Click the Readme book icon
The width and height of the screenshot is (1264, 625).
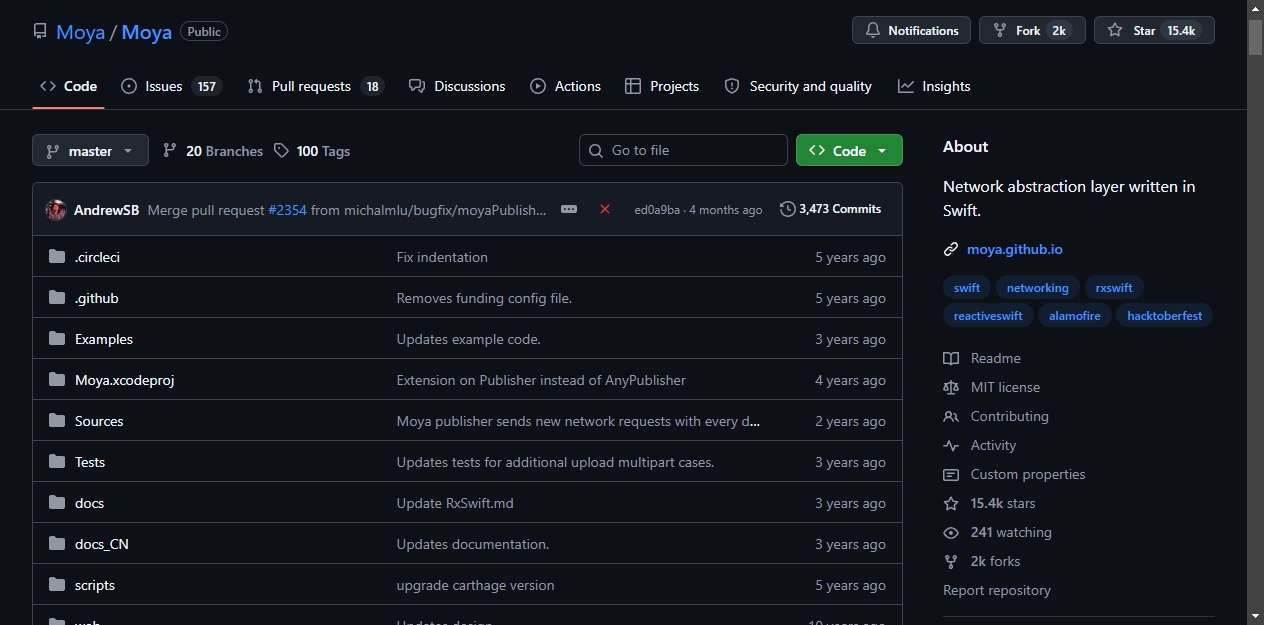click(x=951, y=358)
